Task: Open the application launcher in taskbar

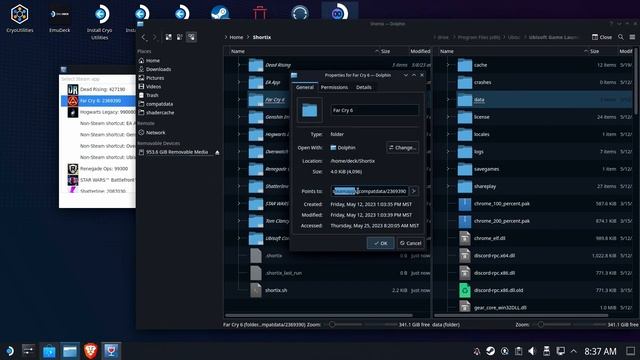Action: click(x=9, y=351)
